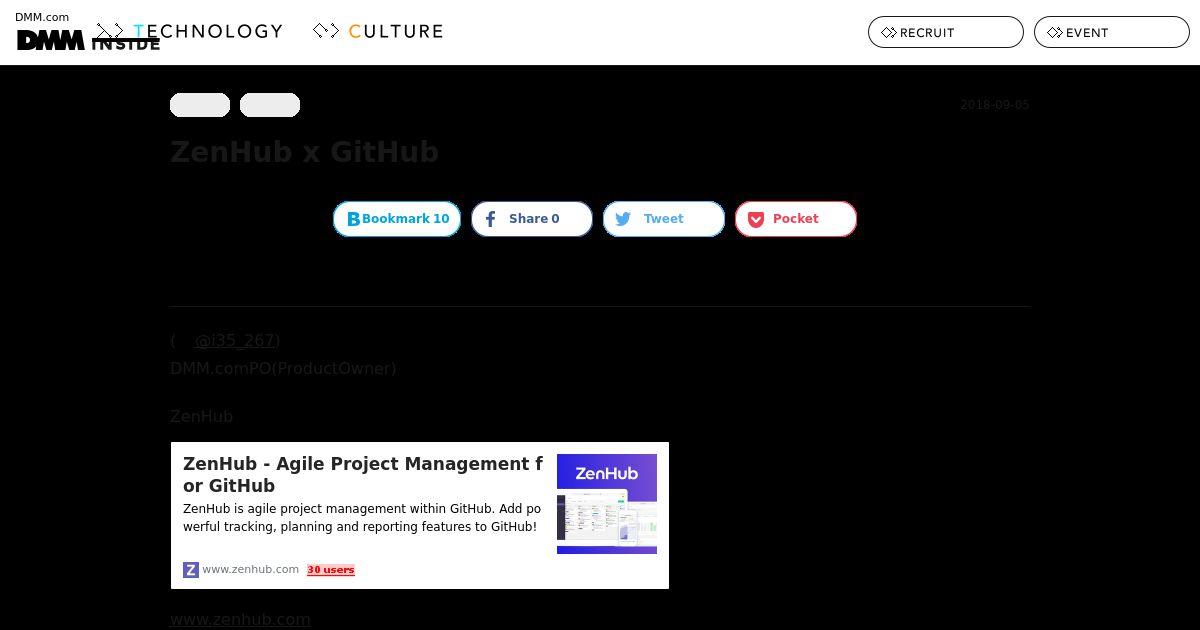Click the DMM.com text above the logo
Viewport: 1200px width, 630px height.
[42, 17]
